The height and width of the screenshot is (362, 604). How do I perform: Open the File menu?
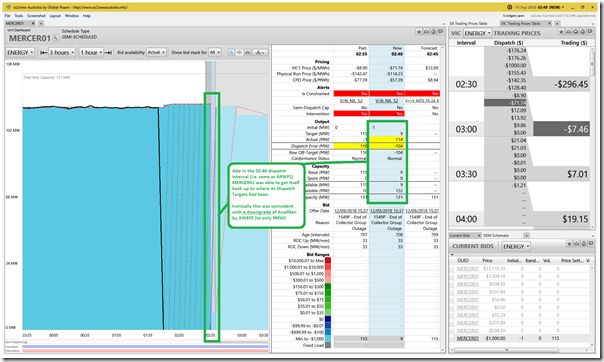pyautogui.click(x=7, y=16)
